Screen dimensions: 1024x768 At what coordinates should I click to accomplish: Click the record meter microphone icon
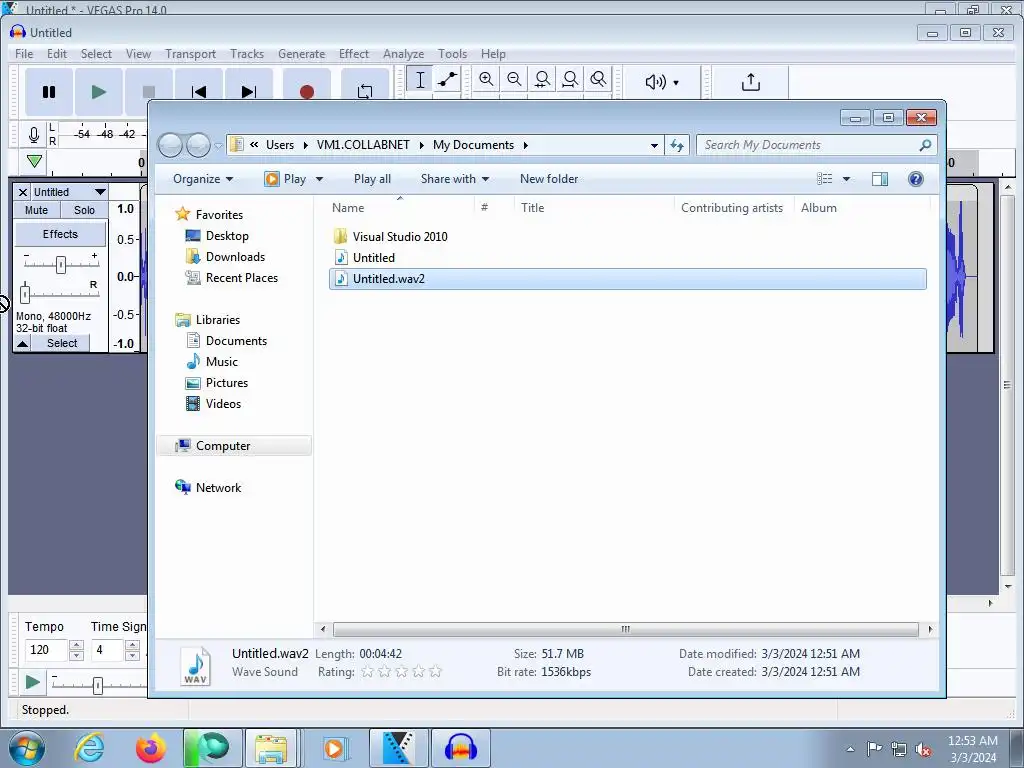(x=34, y=135)
